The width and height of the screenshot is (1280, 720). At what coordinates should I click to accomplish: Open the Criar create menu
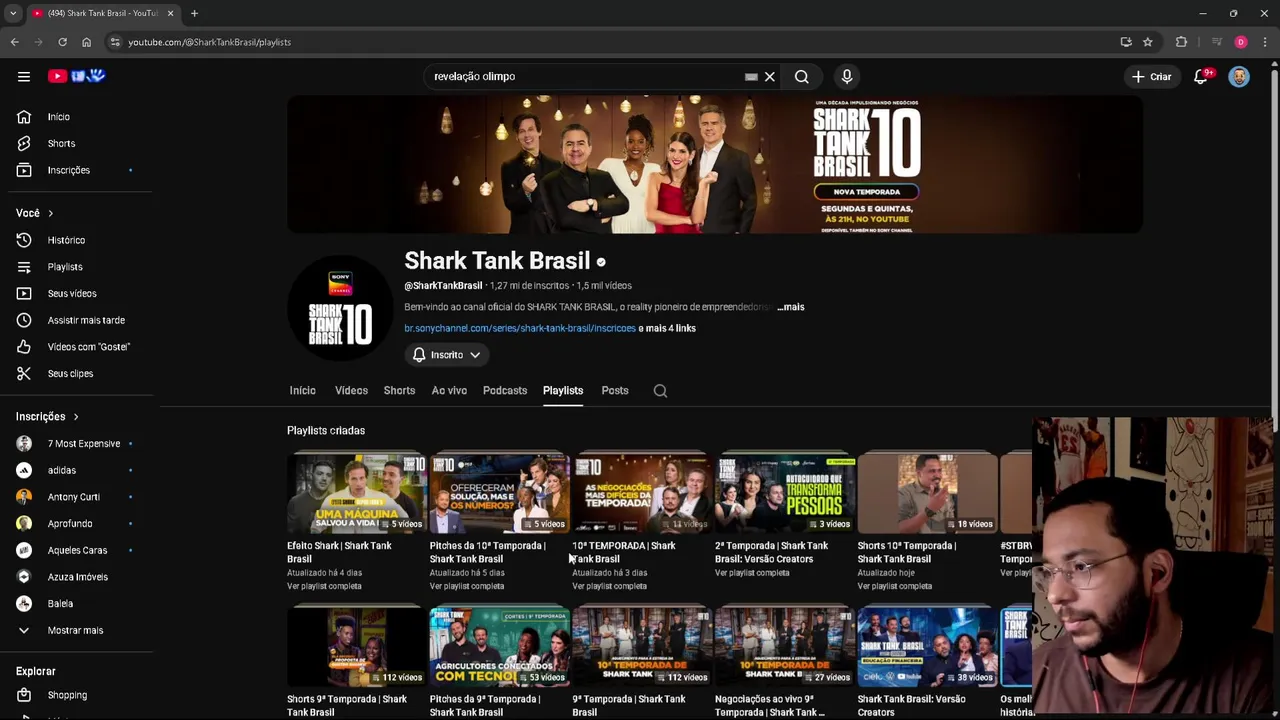point(1151,76)
